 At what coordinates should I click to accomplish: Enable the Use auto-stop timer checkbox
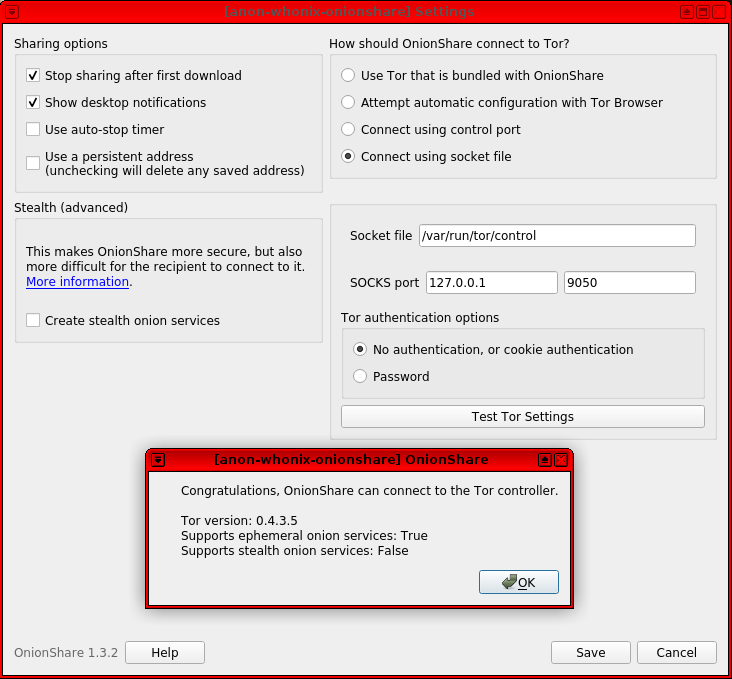(x=33, y=130)
